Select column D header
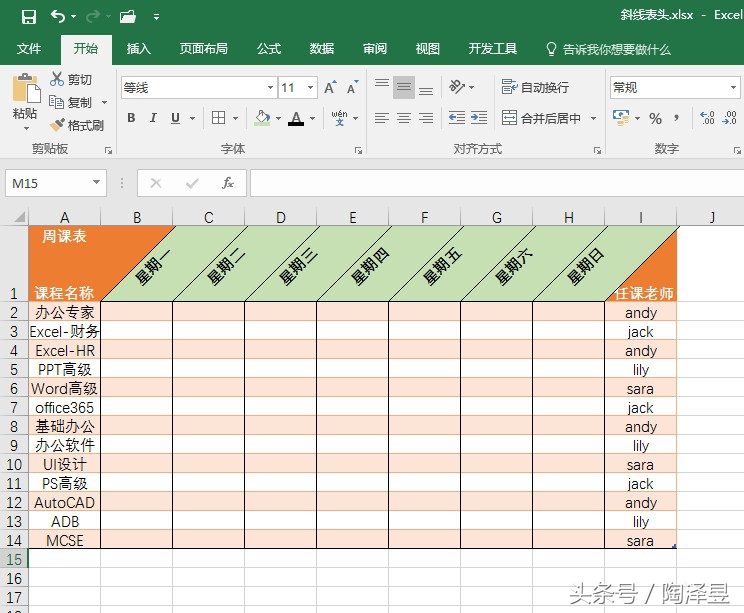Viewport: 744px width, 613px height. [x=280, y=217]
